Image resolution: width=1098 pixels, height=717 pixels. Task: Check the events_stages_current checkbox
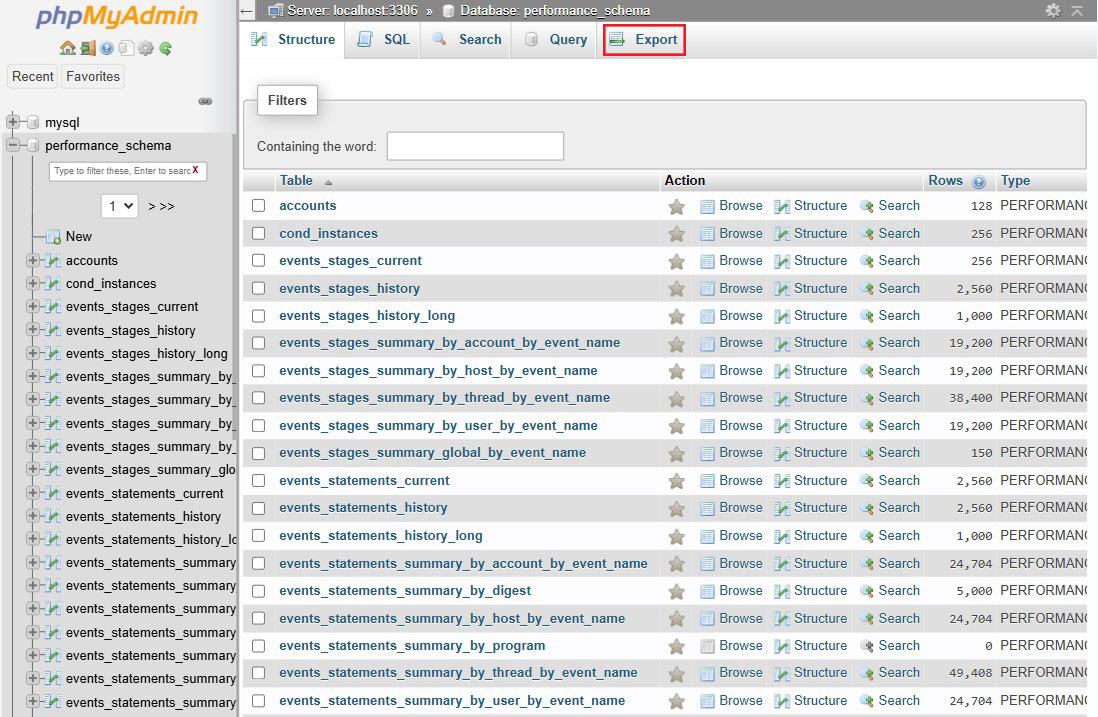coord(258,260)
